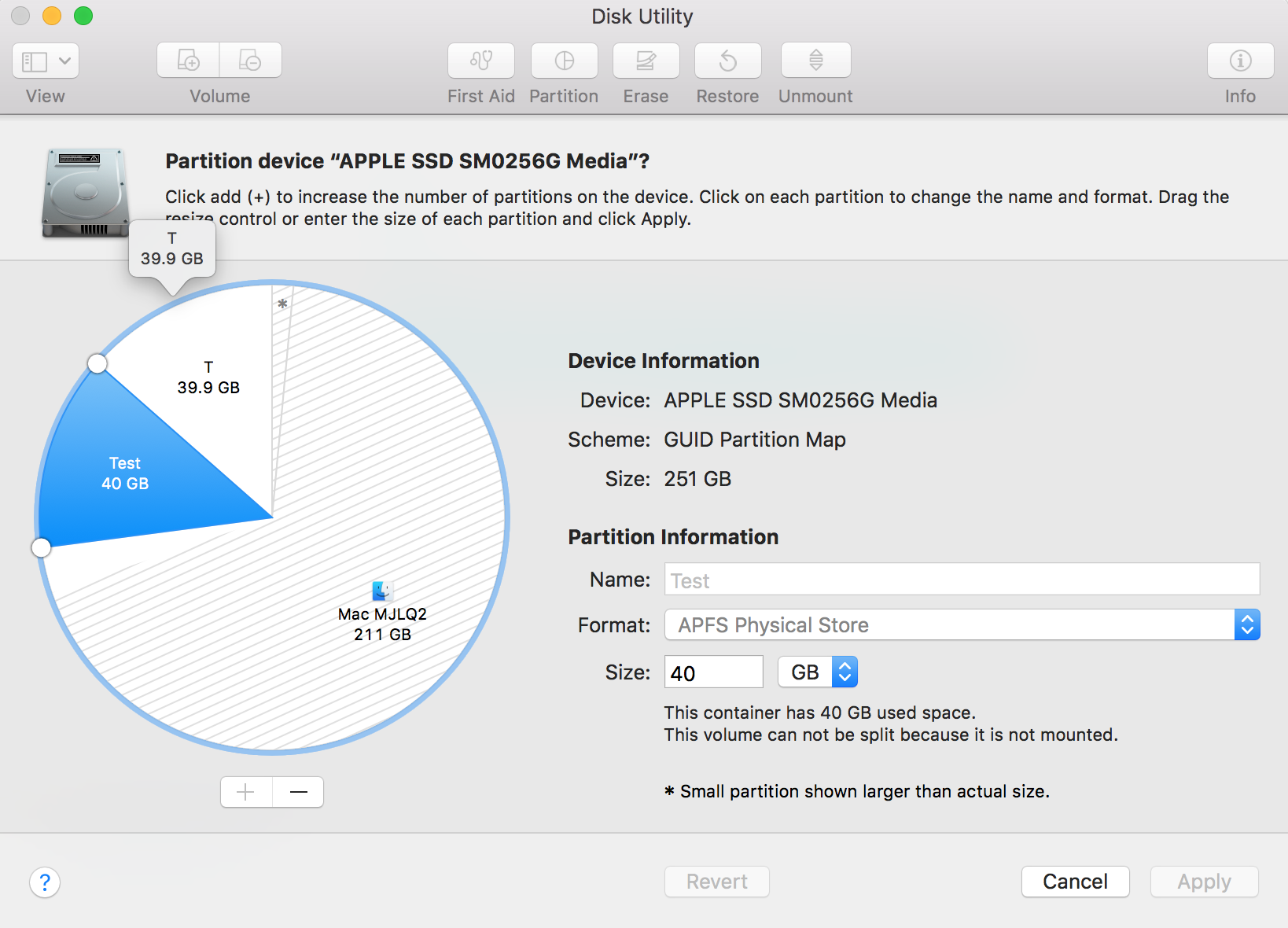Click the "GUID Partition Map" scheme text
Viewport: 1288px width, 928px height.
(x=755, y=440)
